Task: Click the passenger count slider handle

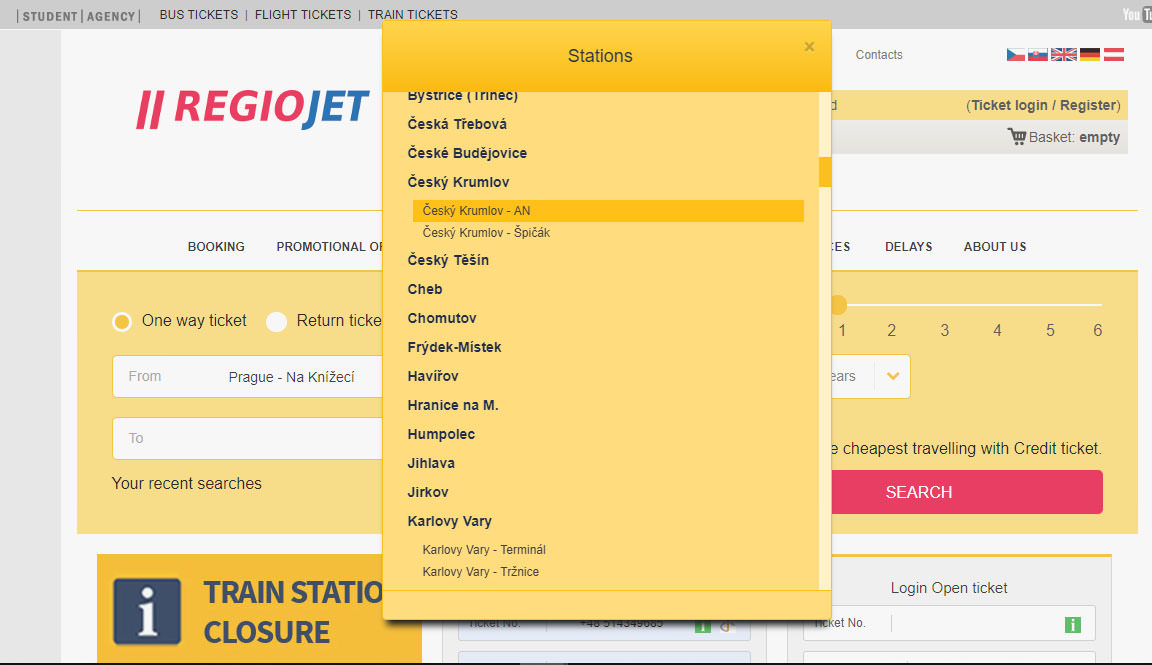Action: (x=838, y=305)
